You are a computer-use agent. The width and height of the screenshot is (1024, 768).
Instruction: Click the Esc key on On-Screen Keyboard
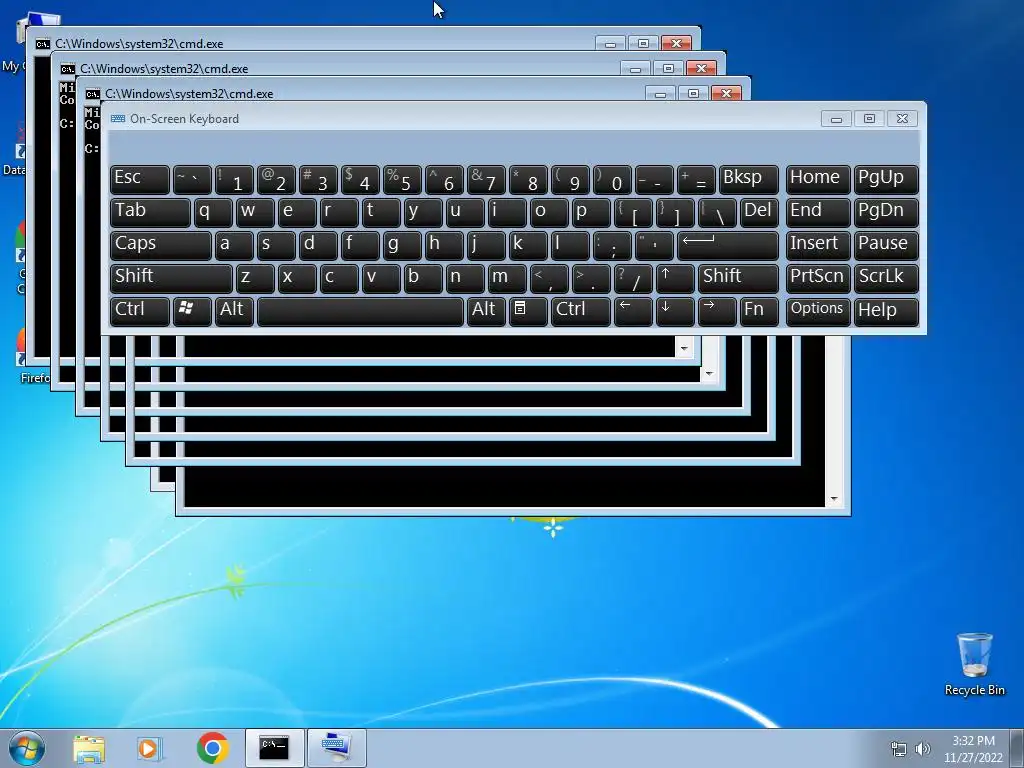(x=140, y=179)
